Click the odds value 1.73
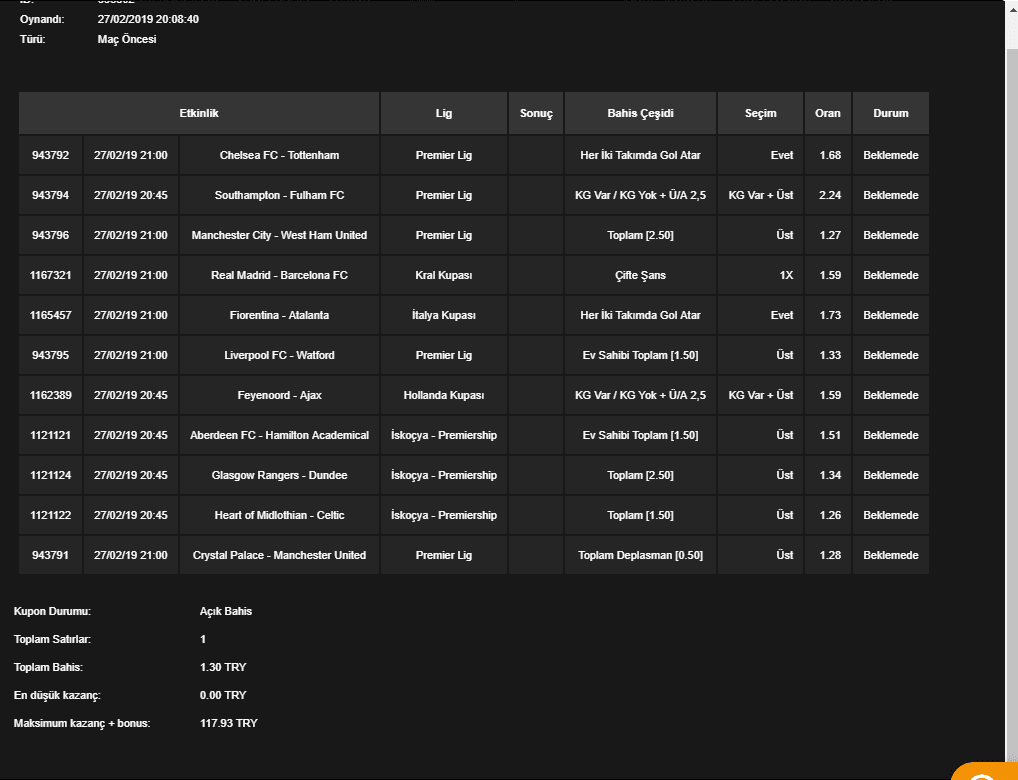The width and height of the screenshot is (1018, 780). (830, 315)
